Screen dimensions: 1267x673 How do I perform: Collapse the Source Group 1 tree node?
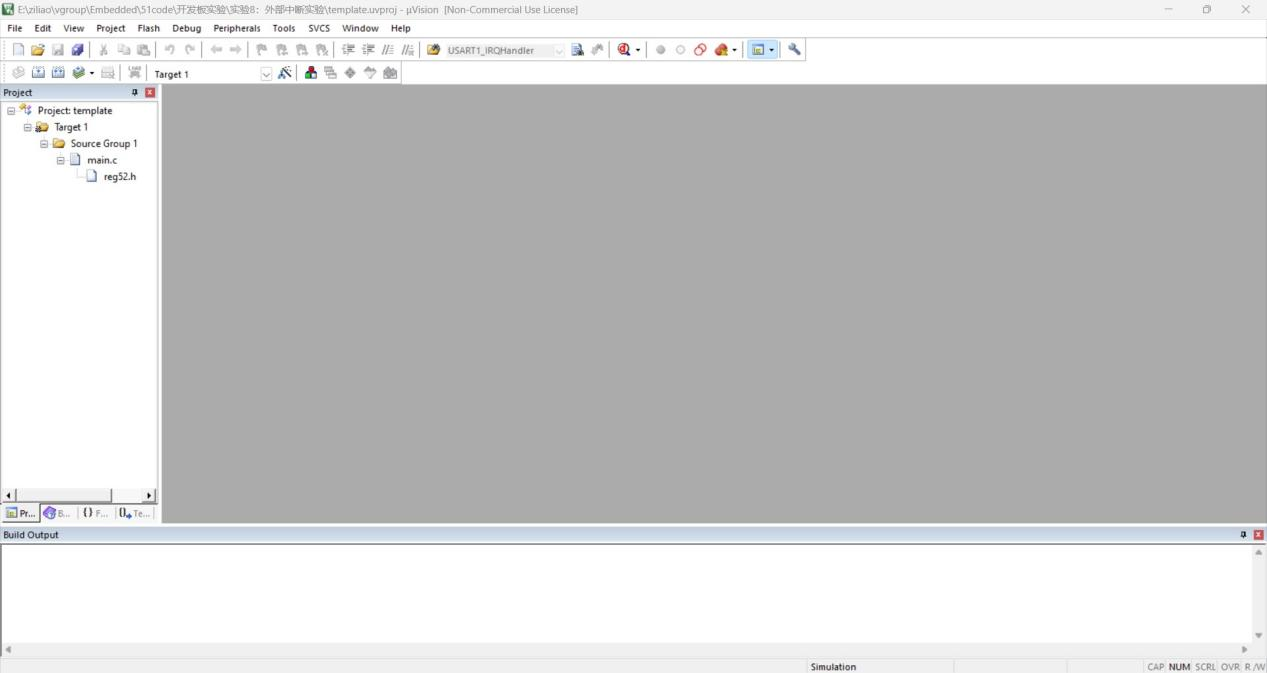44,144
